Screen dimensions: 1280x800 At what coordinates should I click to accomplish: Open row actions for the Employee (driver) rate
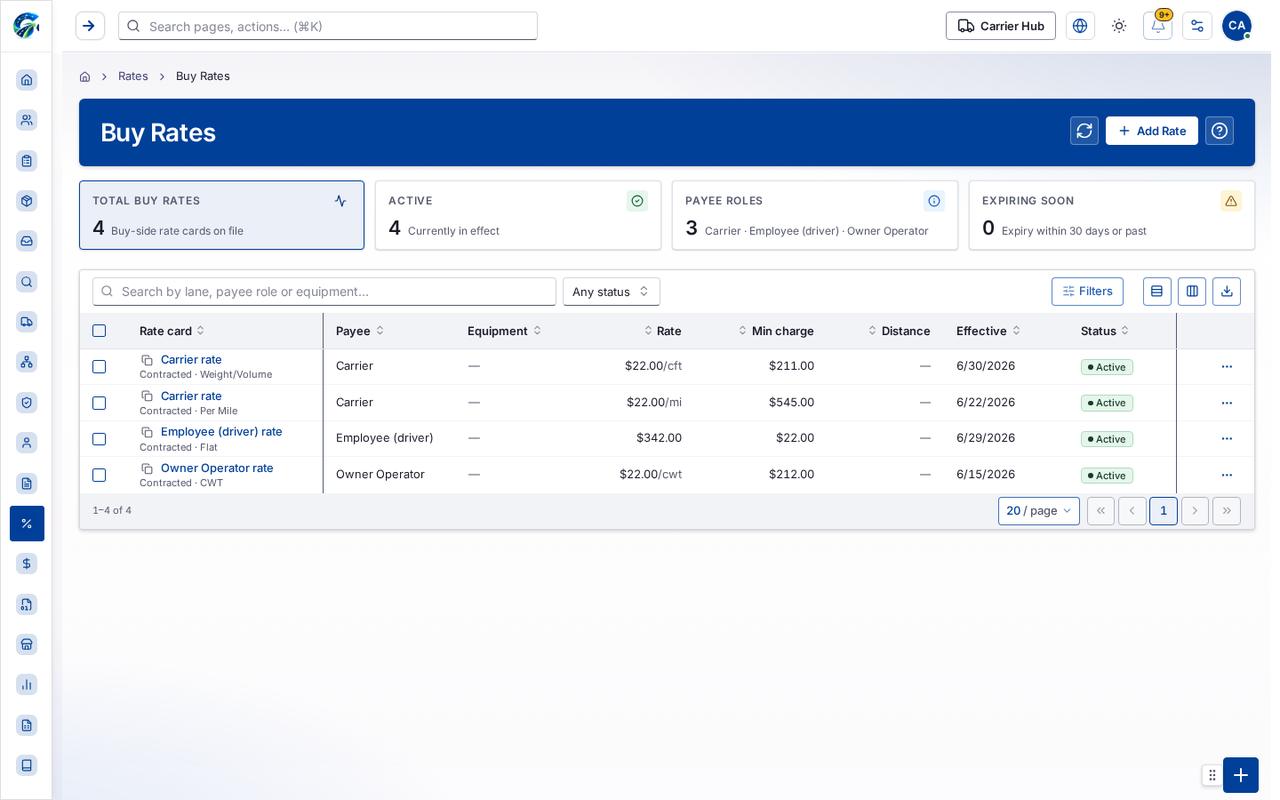point(1227,439)
